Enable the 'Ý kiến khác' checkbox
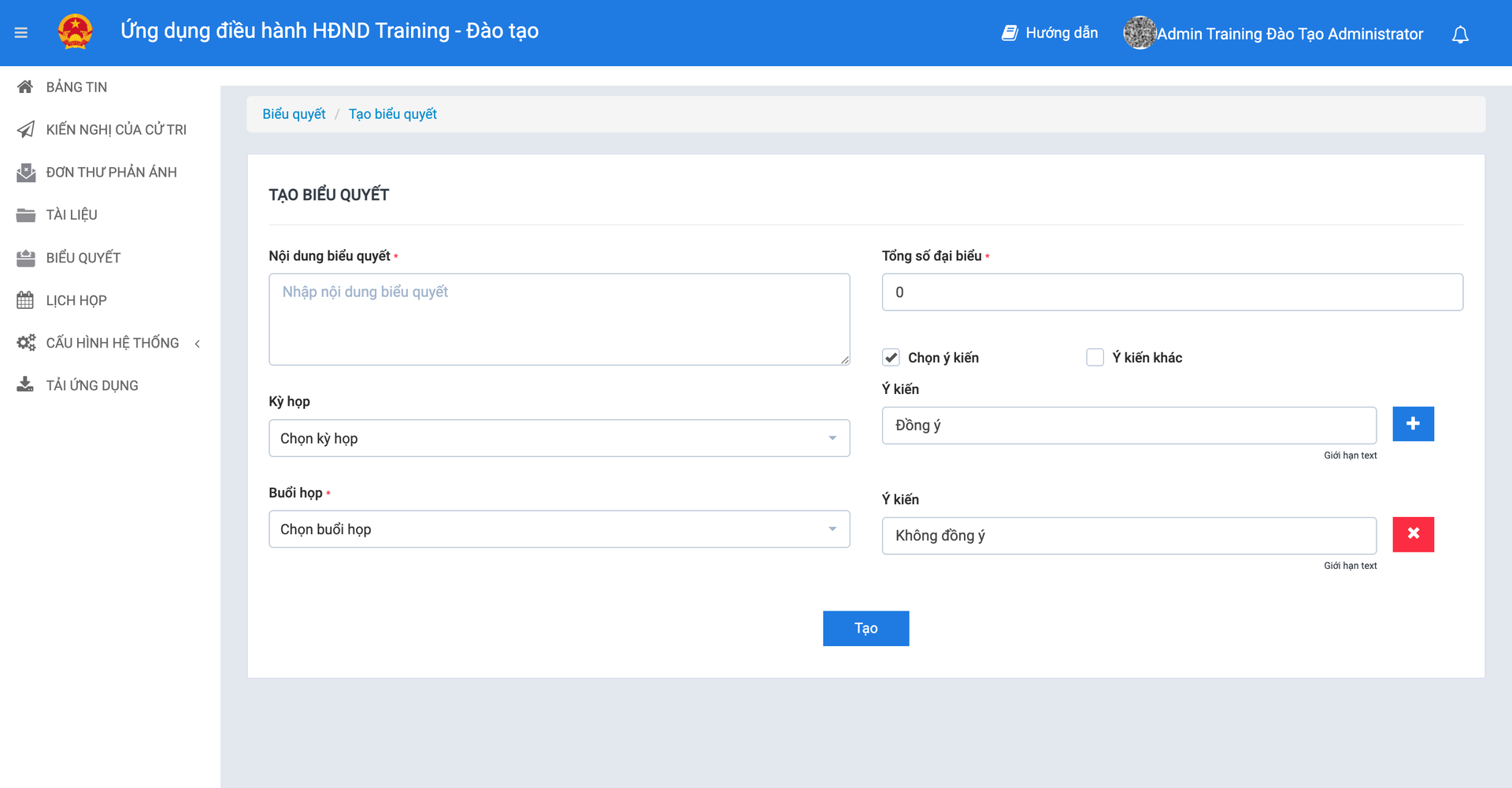Screen dimensions: 1512x788 [1095, 358]
